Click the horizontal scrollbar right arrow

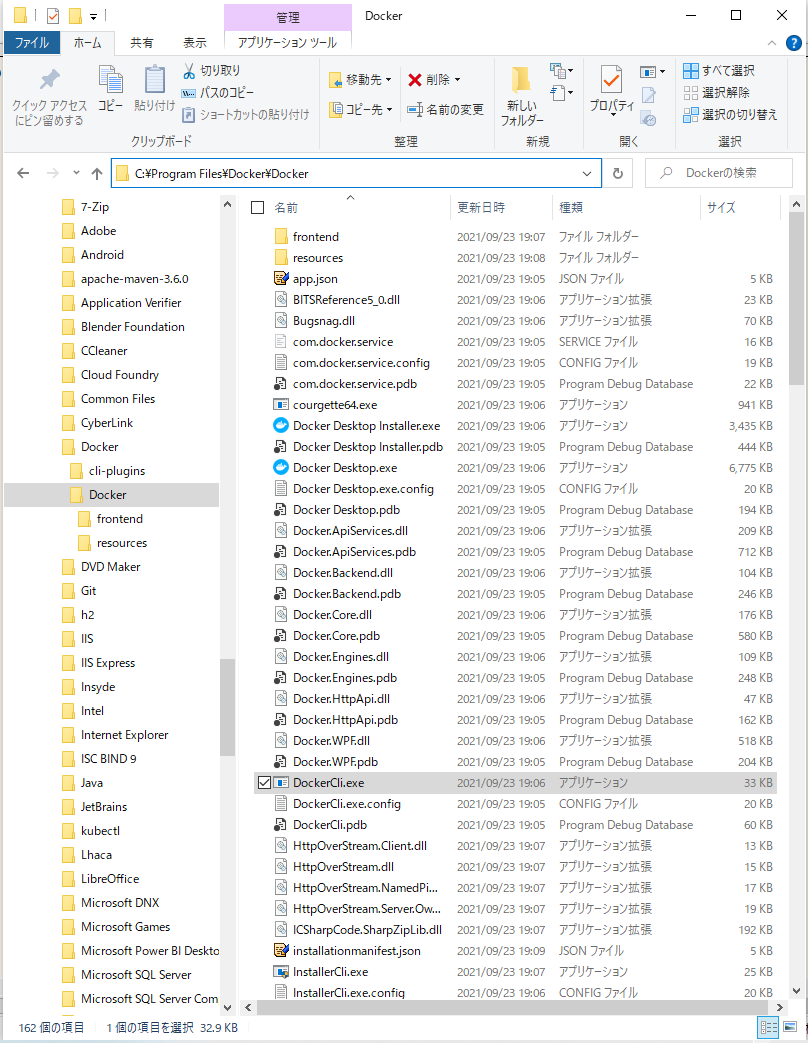click(x=780, y=1008)
